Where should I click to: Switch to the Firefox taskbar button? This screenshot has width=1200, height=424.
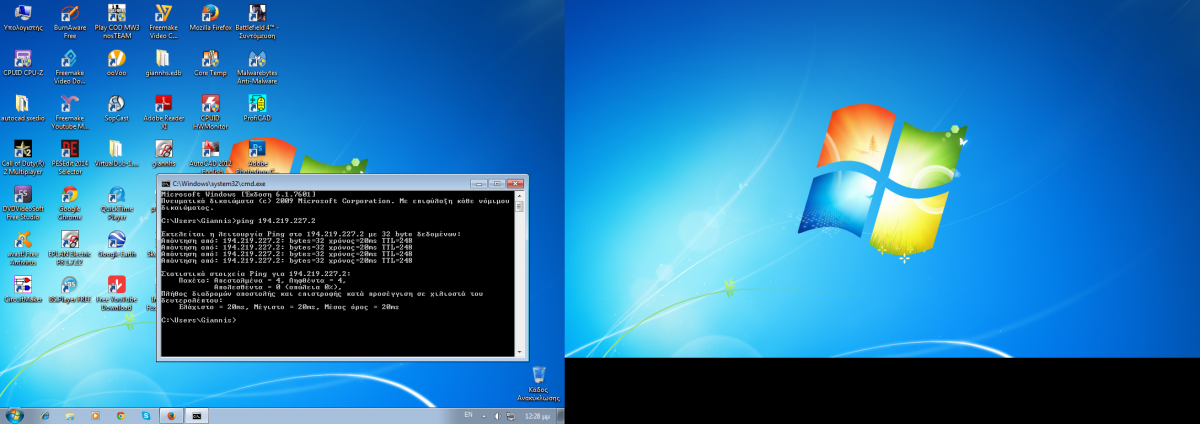pyautogui.click(x=171, y=415)
